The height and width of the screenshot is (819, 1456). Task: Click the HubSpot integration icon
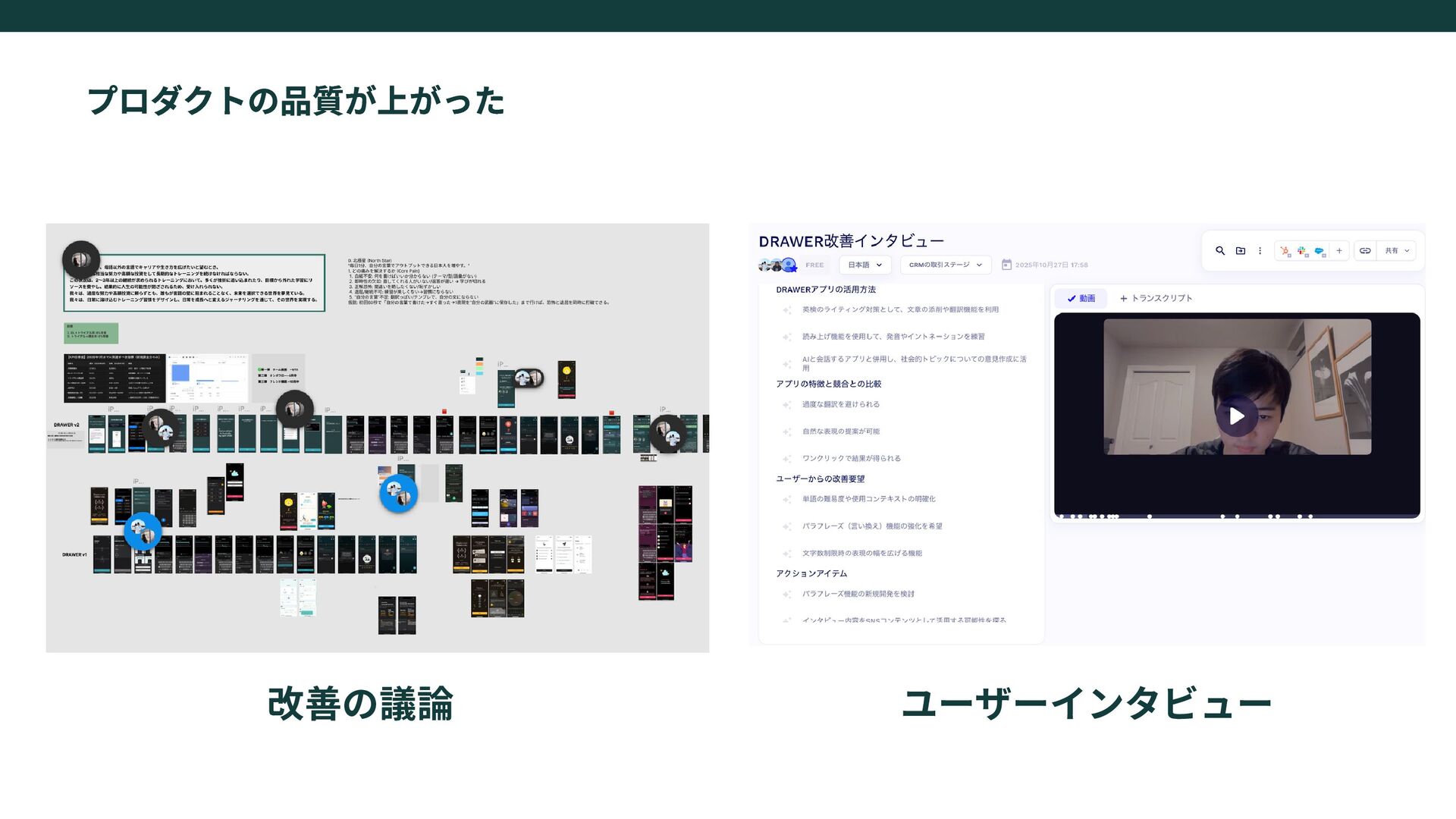pyautogui.click(x=1285, y=251)
